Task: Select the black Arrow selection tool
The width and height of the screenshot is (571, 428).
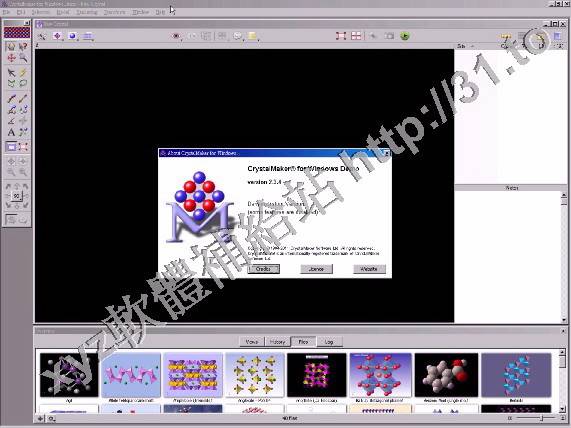Action: (11, 72)
